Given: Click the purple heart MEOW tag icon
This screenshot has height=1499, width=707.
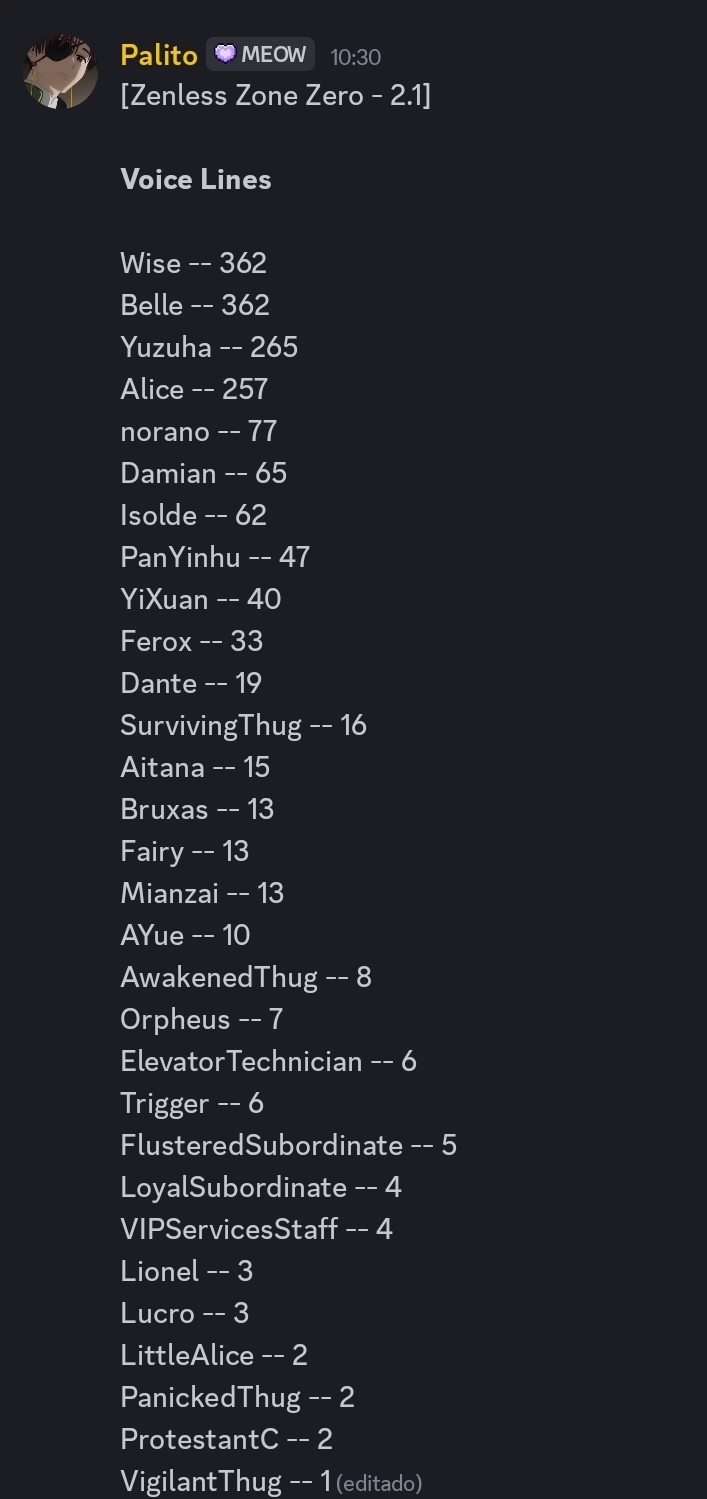Looking at the screenshot, I should coord(225,54).
